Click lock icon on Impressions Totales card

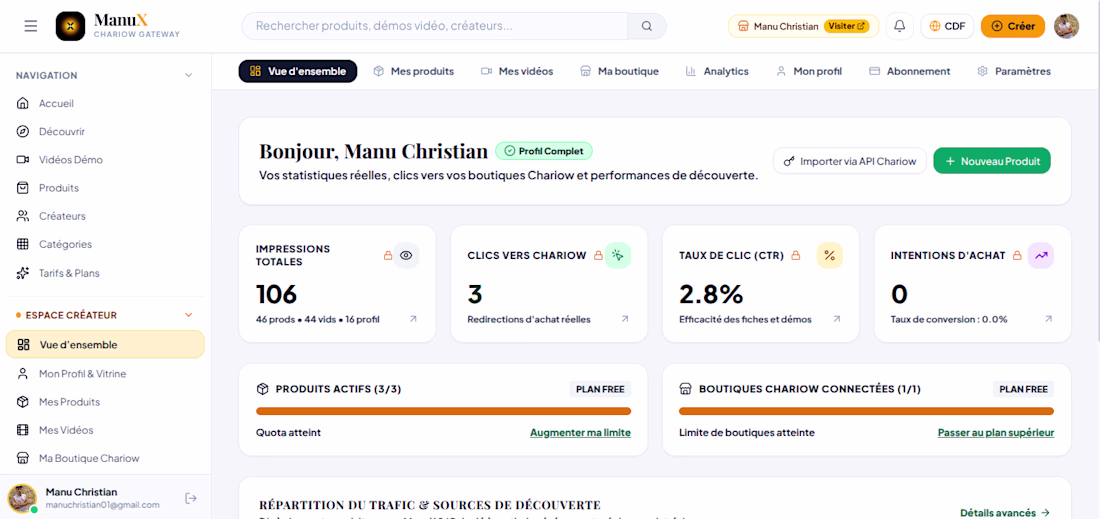pyautogui.click(x=387, y=255)
